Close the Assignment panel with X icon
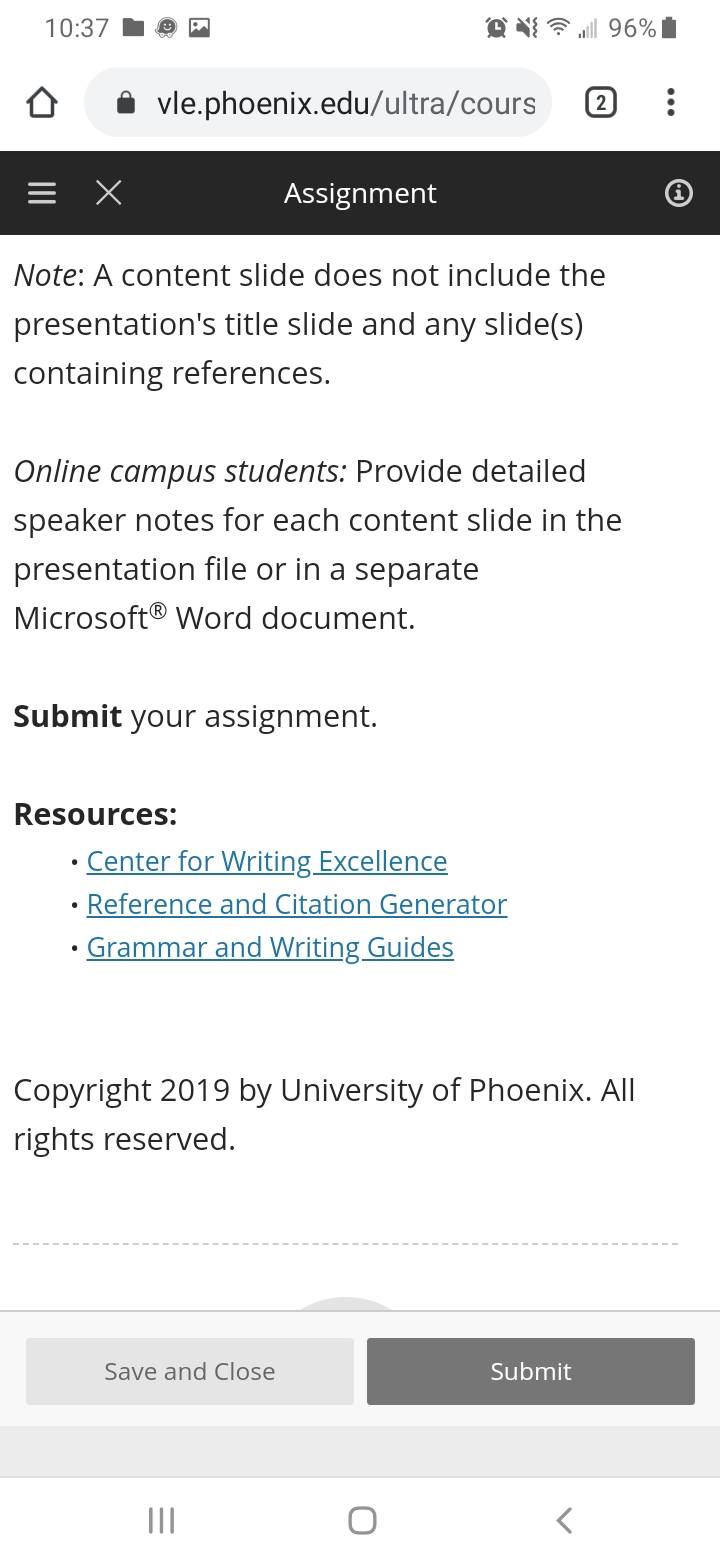This screenshot has width=720, height=1560. (x=109, y=193)
